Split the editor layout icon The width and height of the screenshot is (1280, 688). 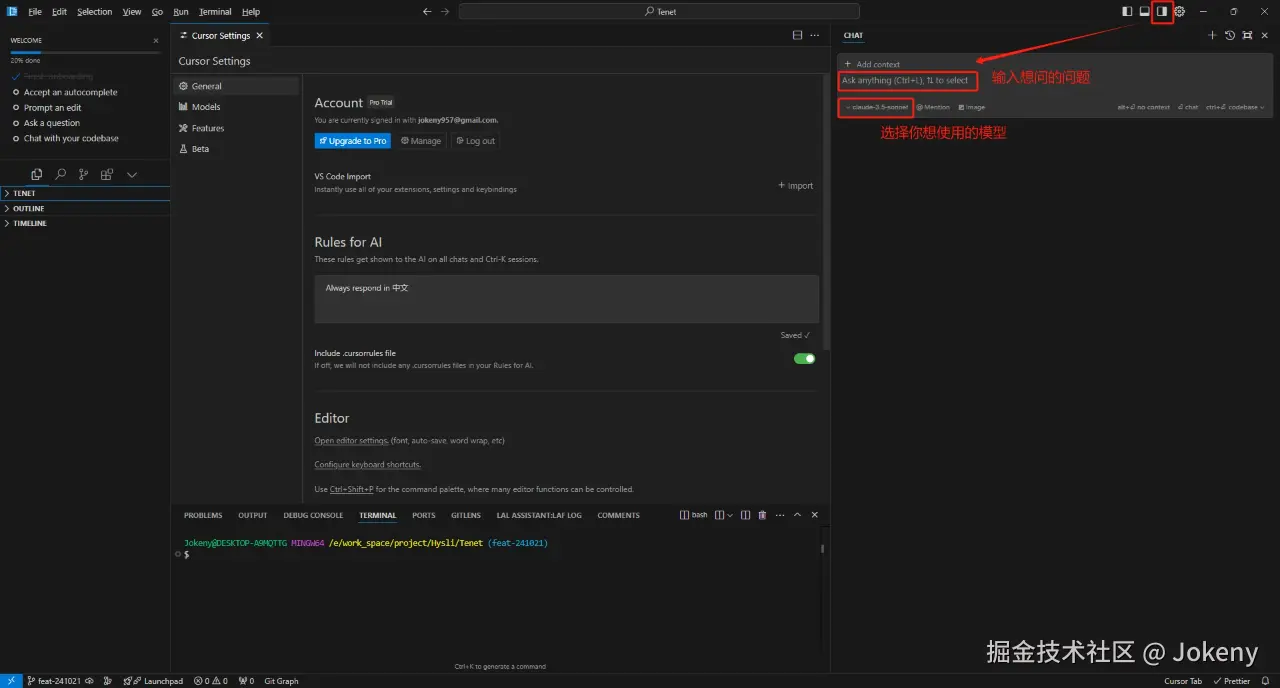pyautogui.click(x=797, y=35)
